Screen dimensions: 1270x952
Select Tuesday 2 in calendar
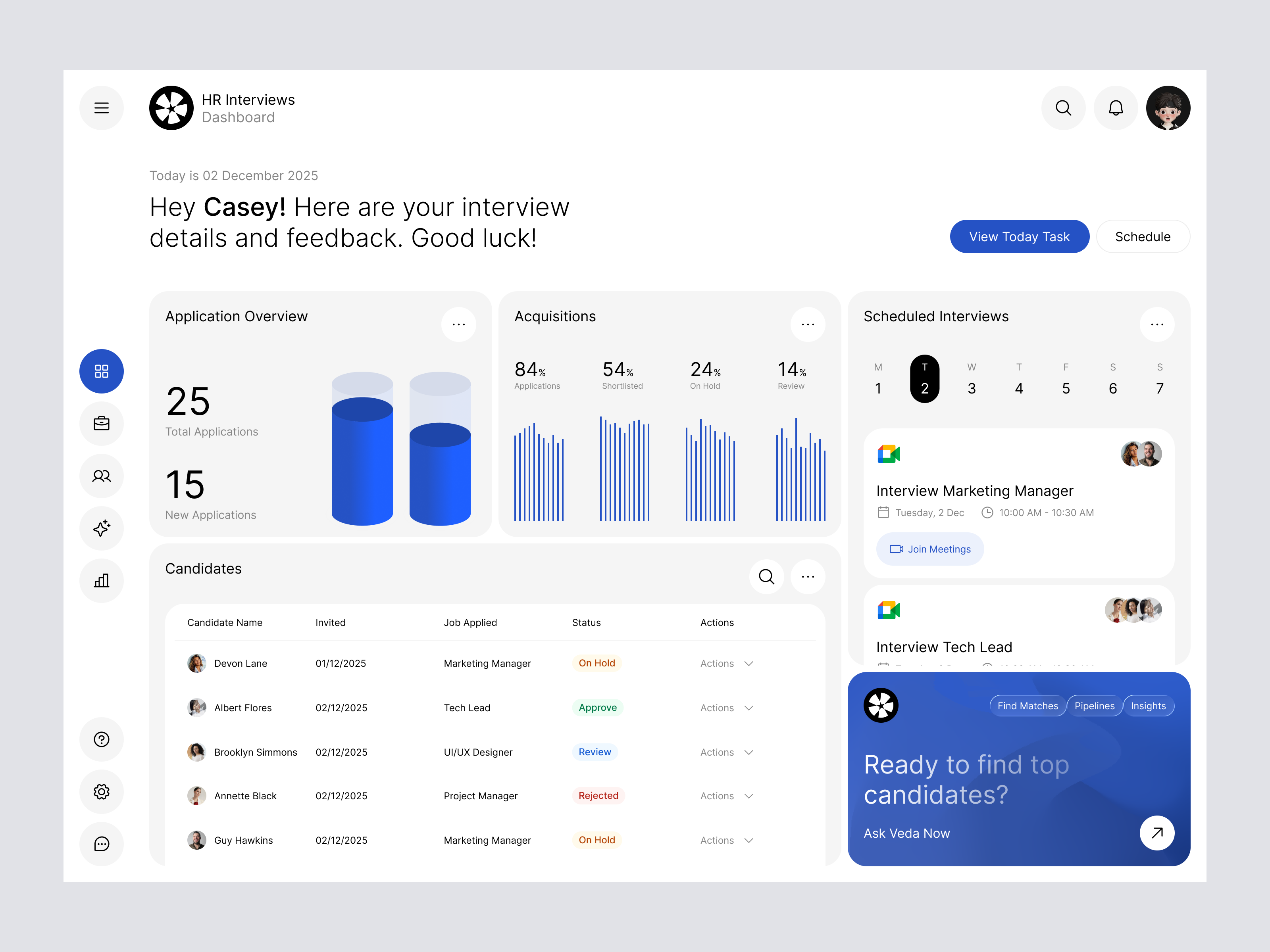point(924,379)
